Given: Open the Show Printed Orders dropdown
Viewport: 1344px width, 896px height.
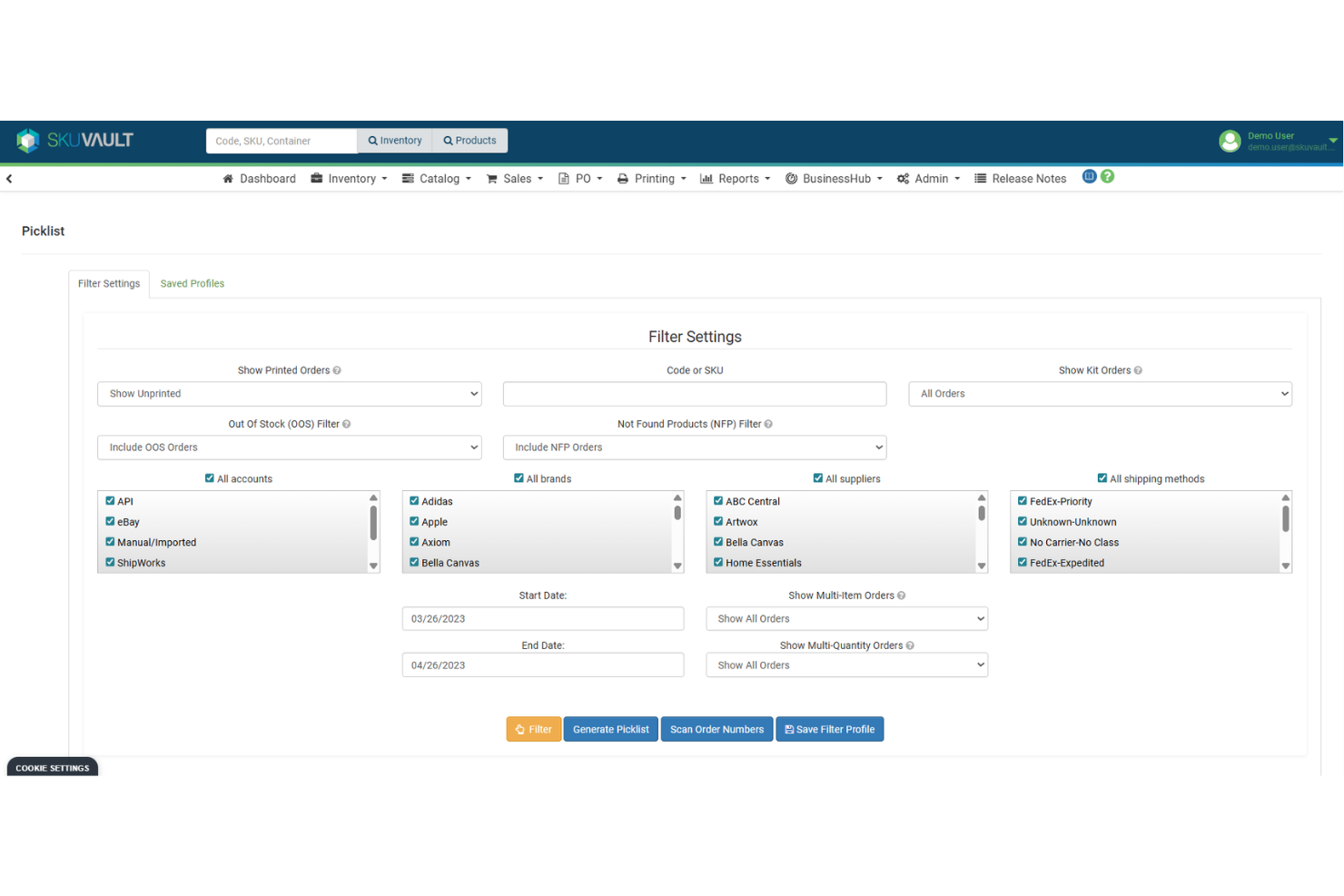Looking at the screenshot, I should 289,393.
